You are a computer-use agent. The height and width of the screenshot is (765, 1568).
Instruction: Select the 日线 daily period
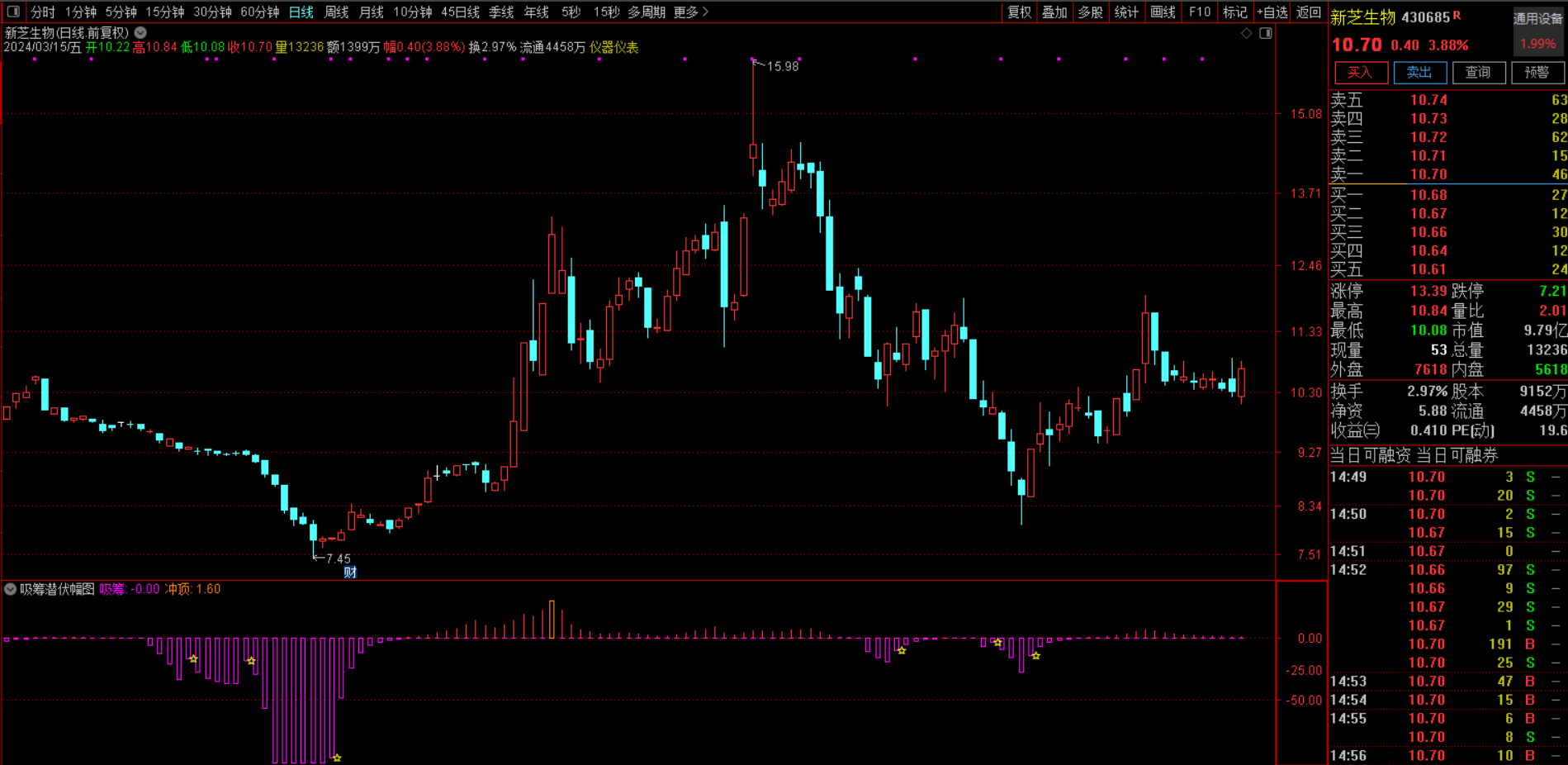[x=301, y=12]
